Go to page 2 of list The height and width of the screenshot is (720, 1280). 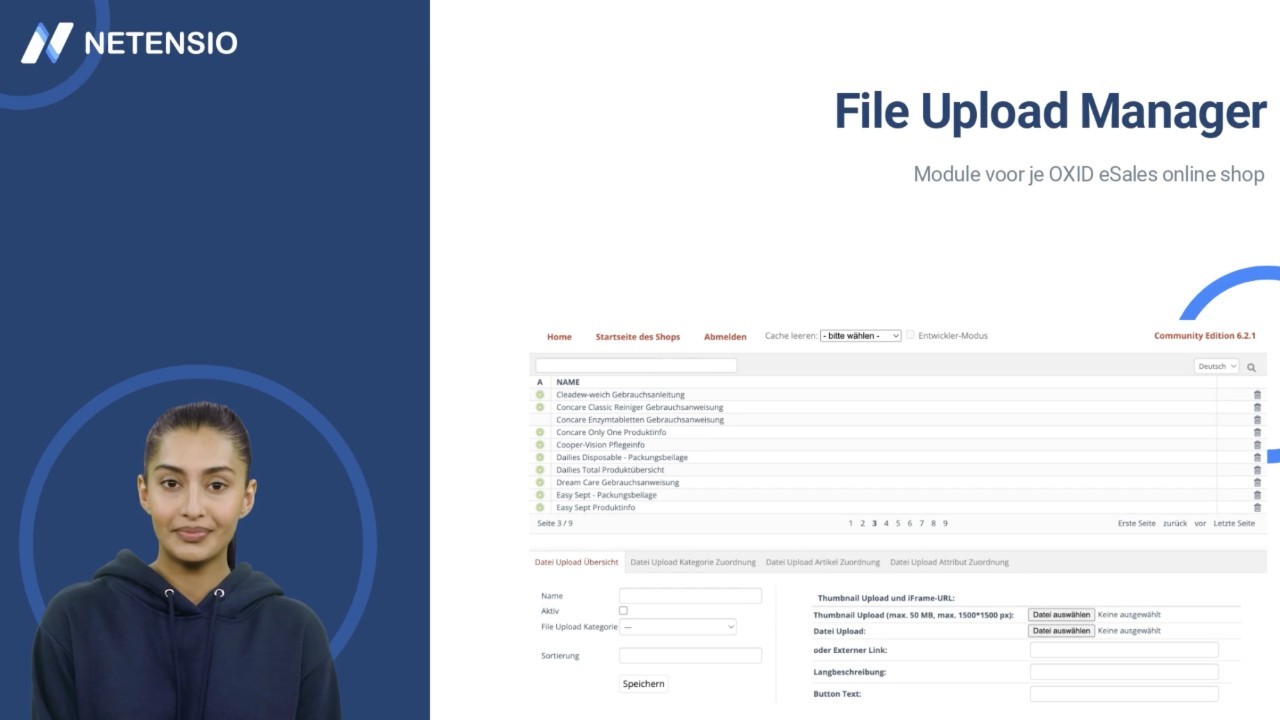(863, 523)
